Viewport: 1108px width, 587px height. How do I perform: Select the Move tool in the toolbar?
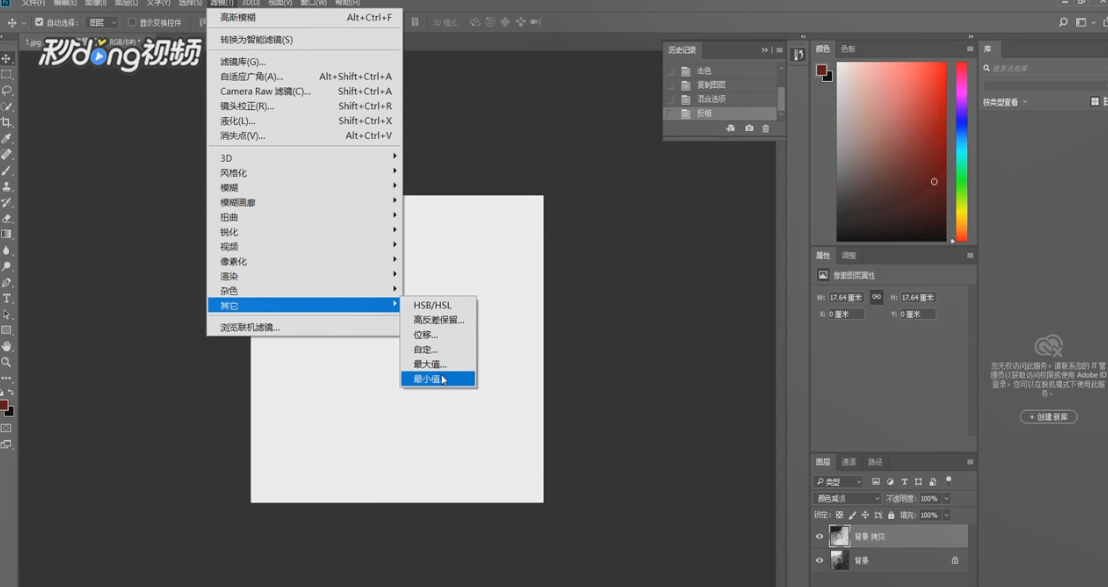click(6, 59)
